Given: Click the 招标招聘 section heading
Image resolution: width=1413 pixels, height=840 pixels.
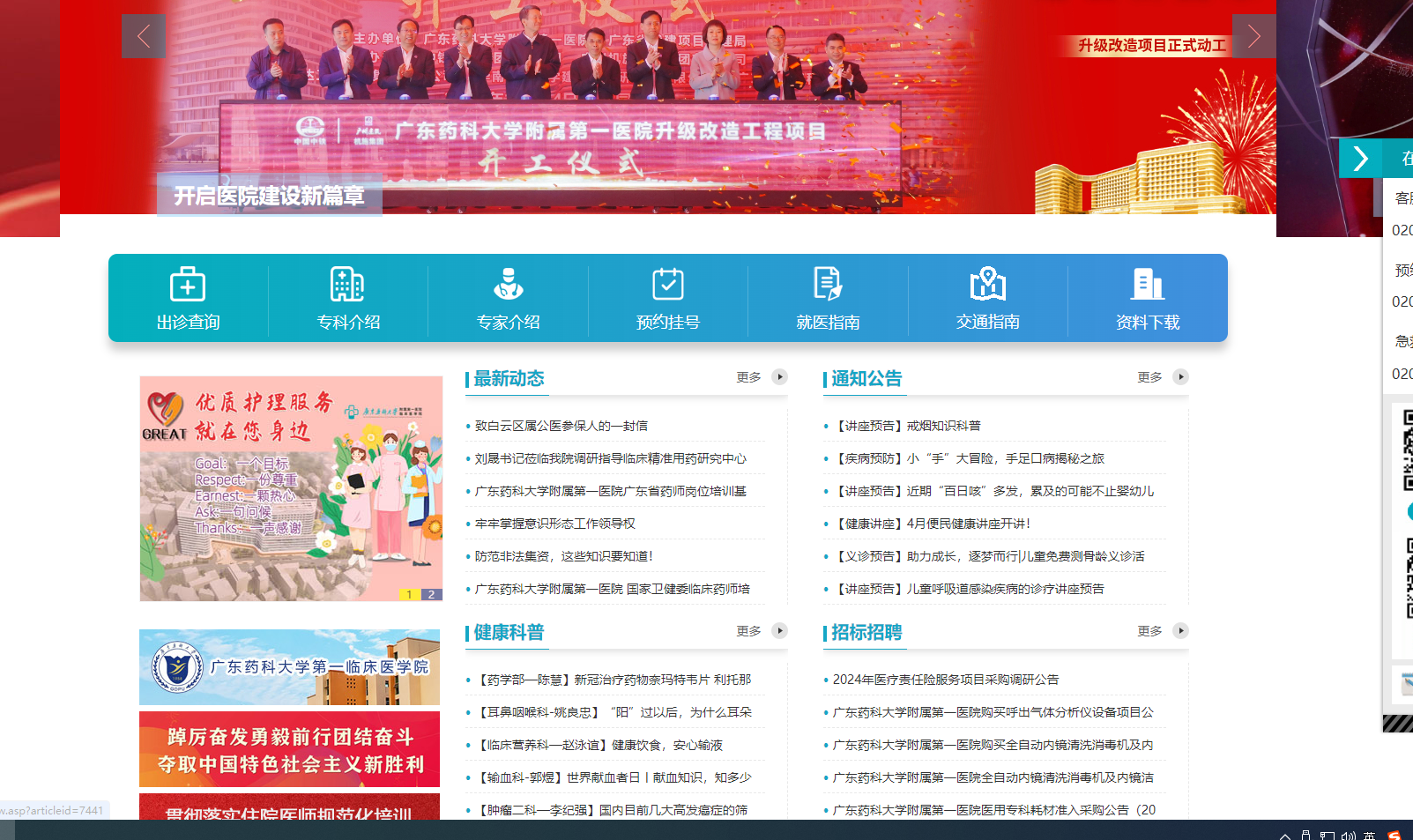Looking at the screenshot, I should click(x=866, y=633).
